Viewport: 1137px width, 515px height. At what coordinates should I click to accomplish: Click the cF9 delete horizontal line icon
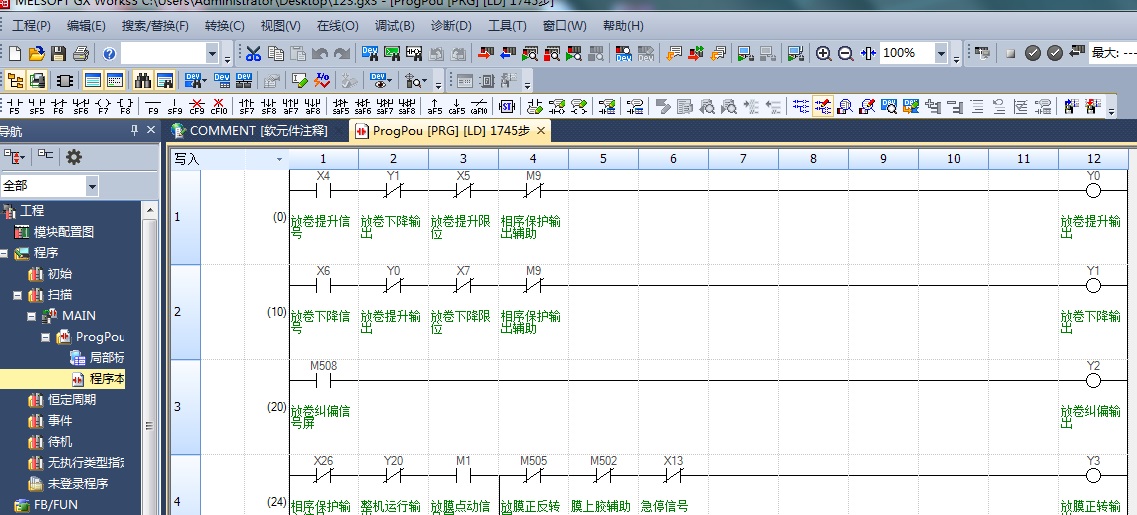coord(197,106)
